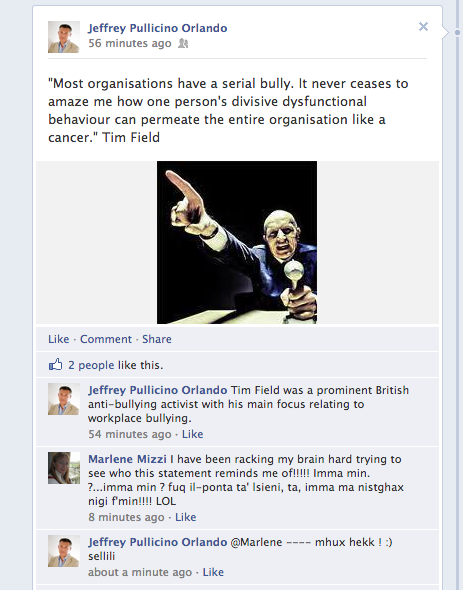Image resolution: width=463 pixels, height=590 pixels.
Task: Like the post
Action: (x=58, y=339)
